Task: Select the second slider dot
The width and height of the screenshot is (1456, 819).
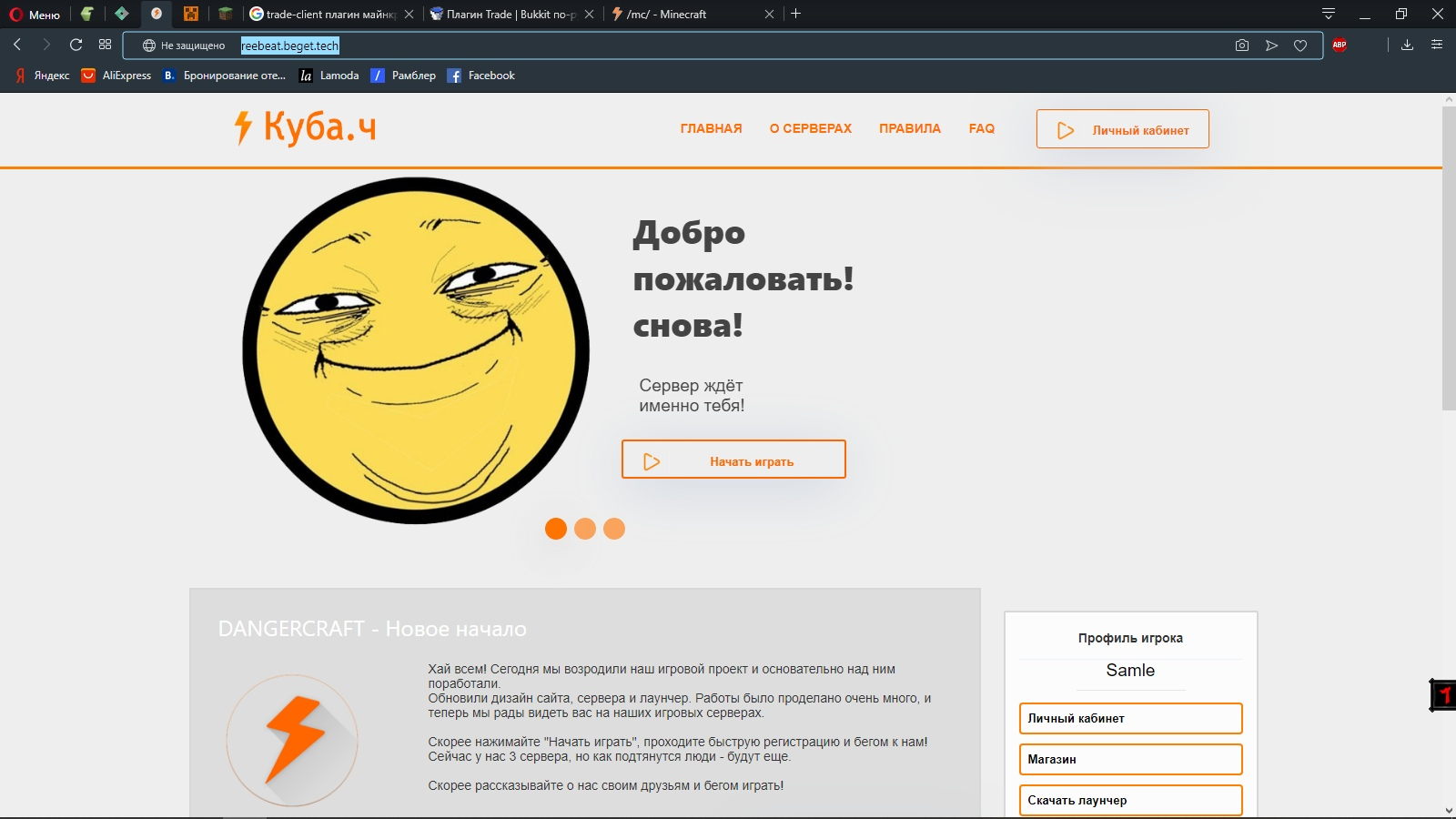Action: point(585,529)
